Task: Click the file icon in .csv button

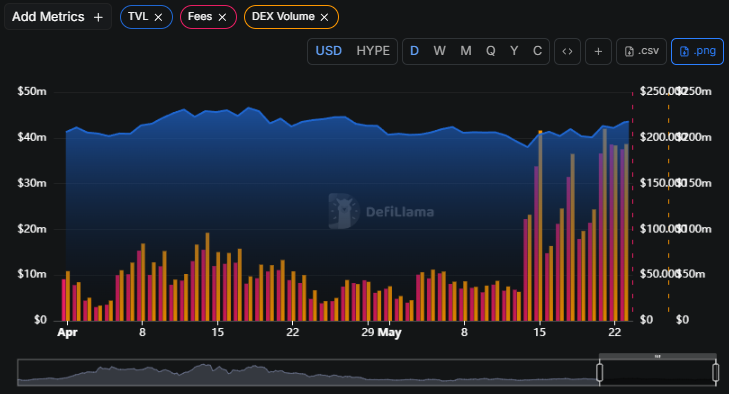Action: coord(629,52)
